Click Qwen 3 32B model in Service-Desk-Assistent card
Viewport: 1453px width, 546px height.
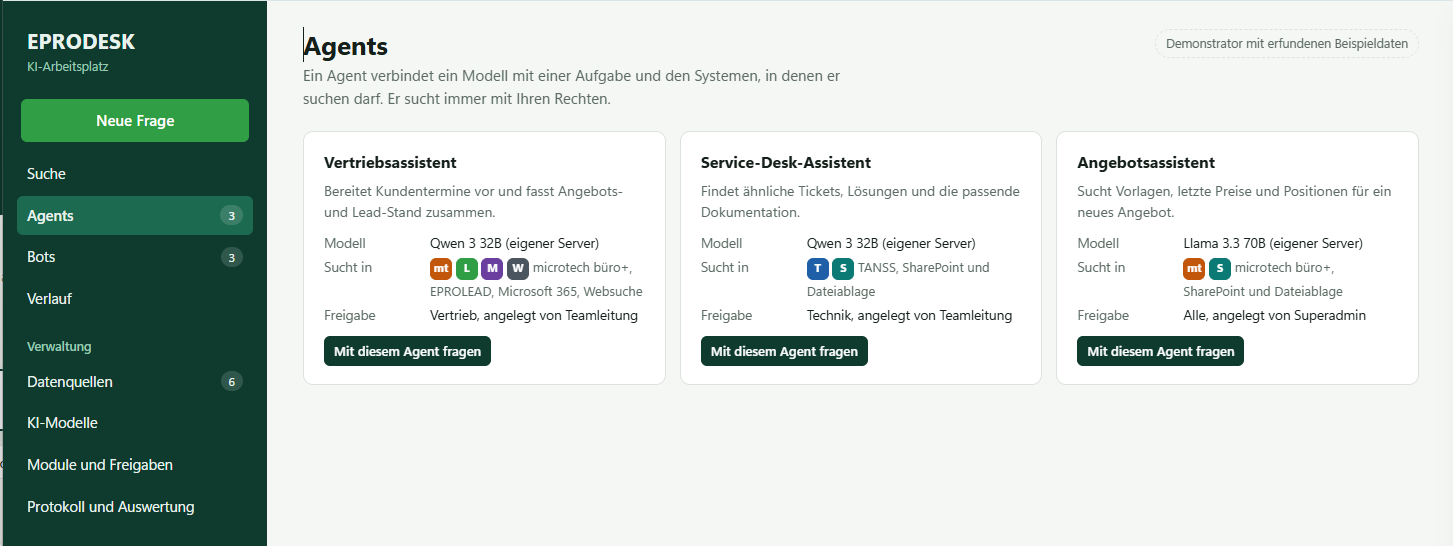tap(891, 243)
